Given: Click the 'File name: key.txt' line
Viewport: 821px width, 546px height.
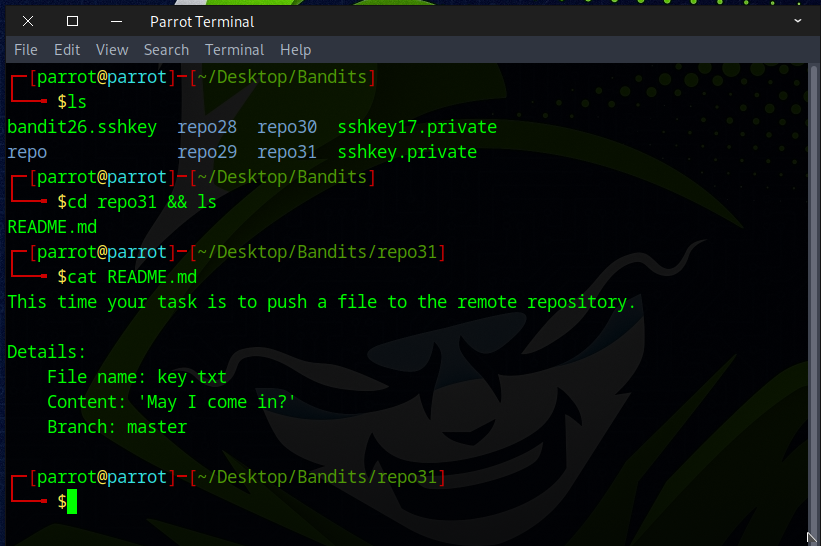Looking at the screenshot, I should point(137,377).
